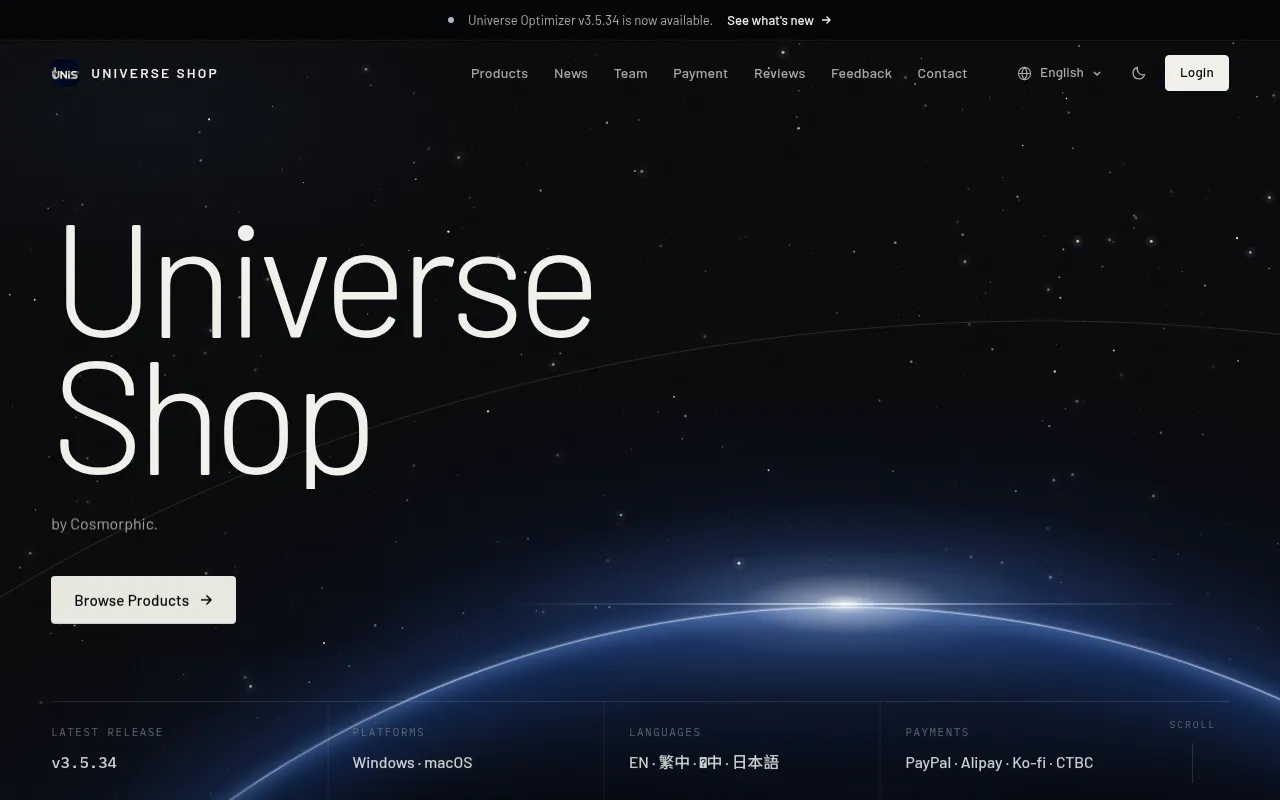Click the Login button

point(1197,73)
